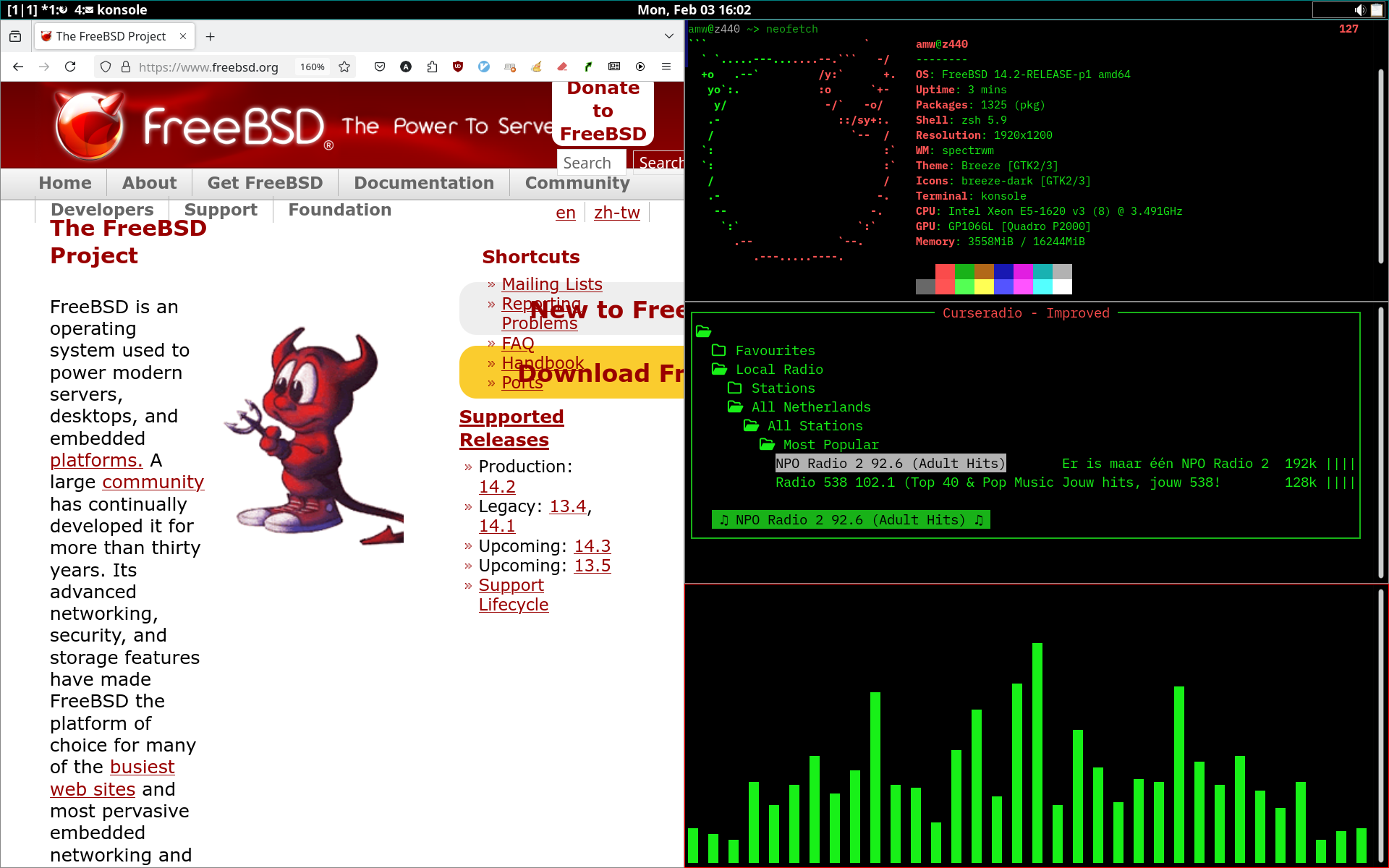The image size is (1389, 868).
Task: Switch site language to zh-tw
Action: tap(616, 213)
